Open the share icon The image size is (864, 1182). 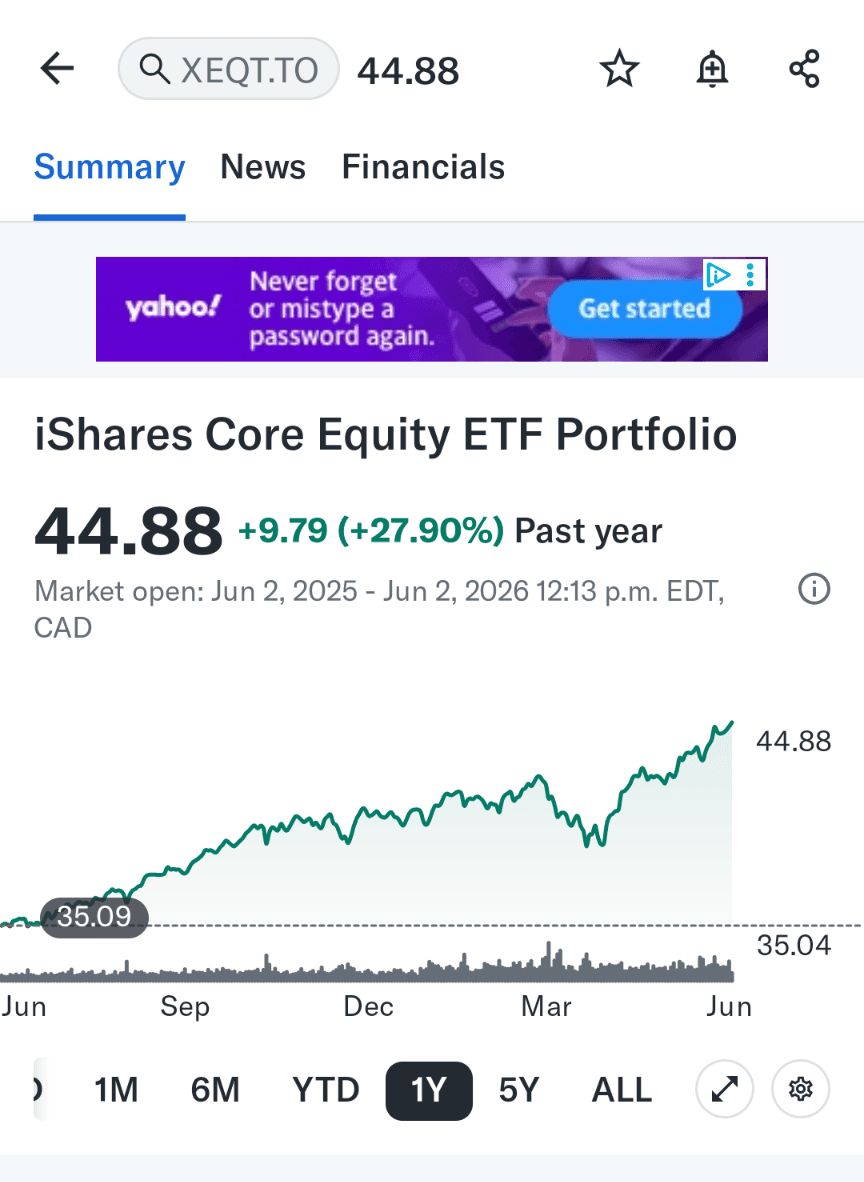[x=804, y=69]
